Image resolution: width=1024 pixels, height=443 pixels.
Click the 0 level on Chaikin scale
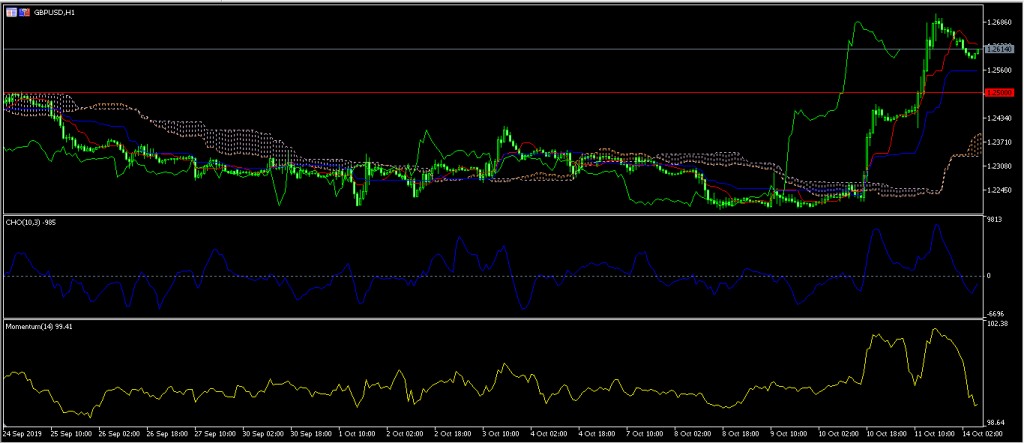pos(989,276)
